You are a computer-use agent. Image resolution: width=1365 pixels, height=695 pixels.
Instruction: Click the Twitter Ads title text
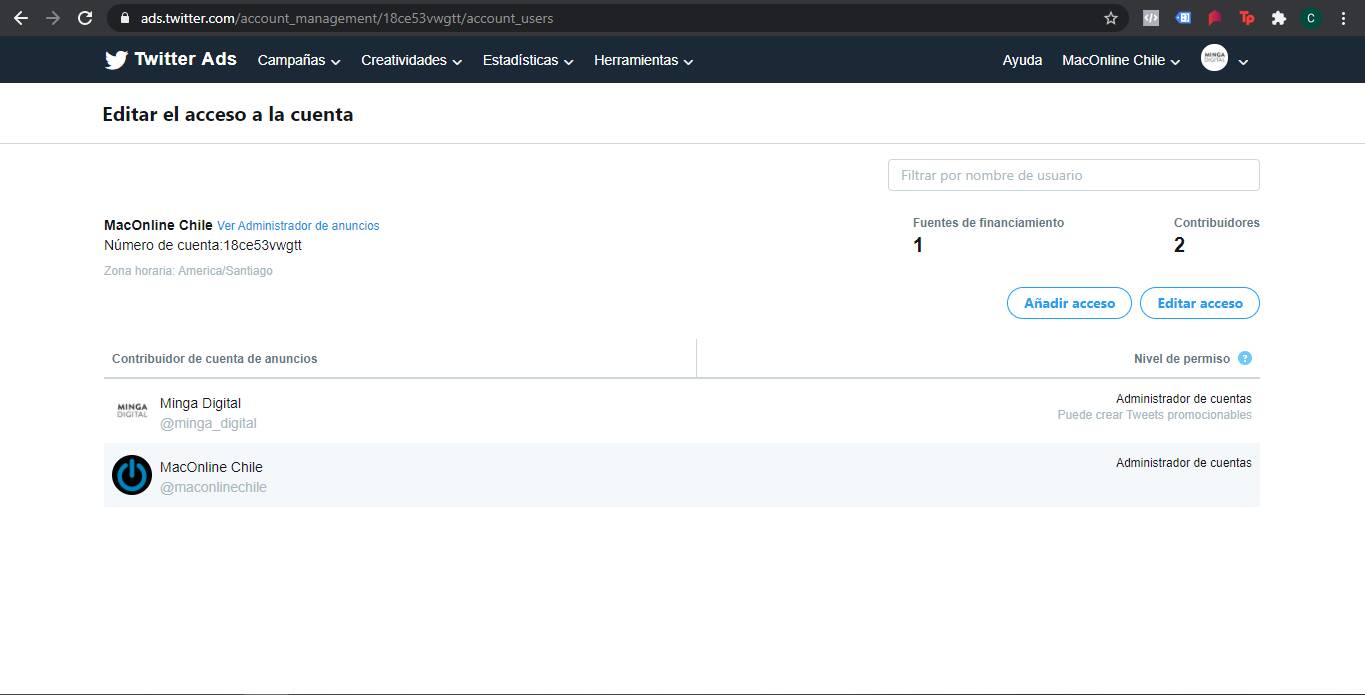click(x=185, y=59)
